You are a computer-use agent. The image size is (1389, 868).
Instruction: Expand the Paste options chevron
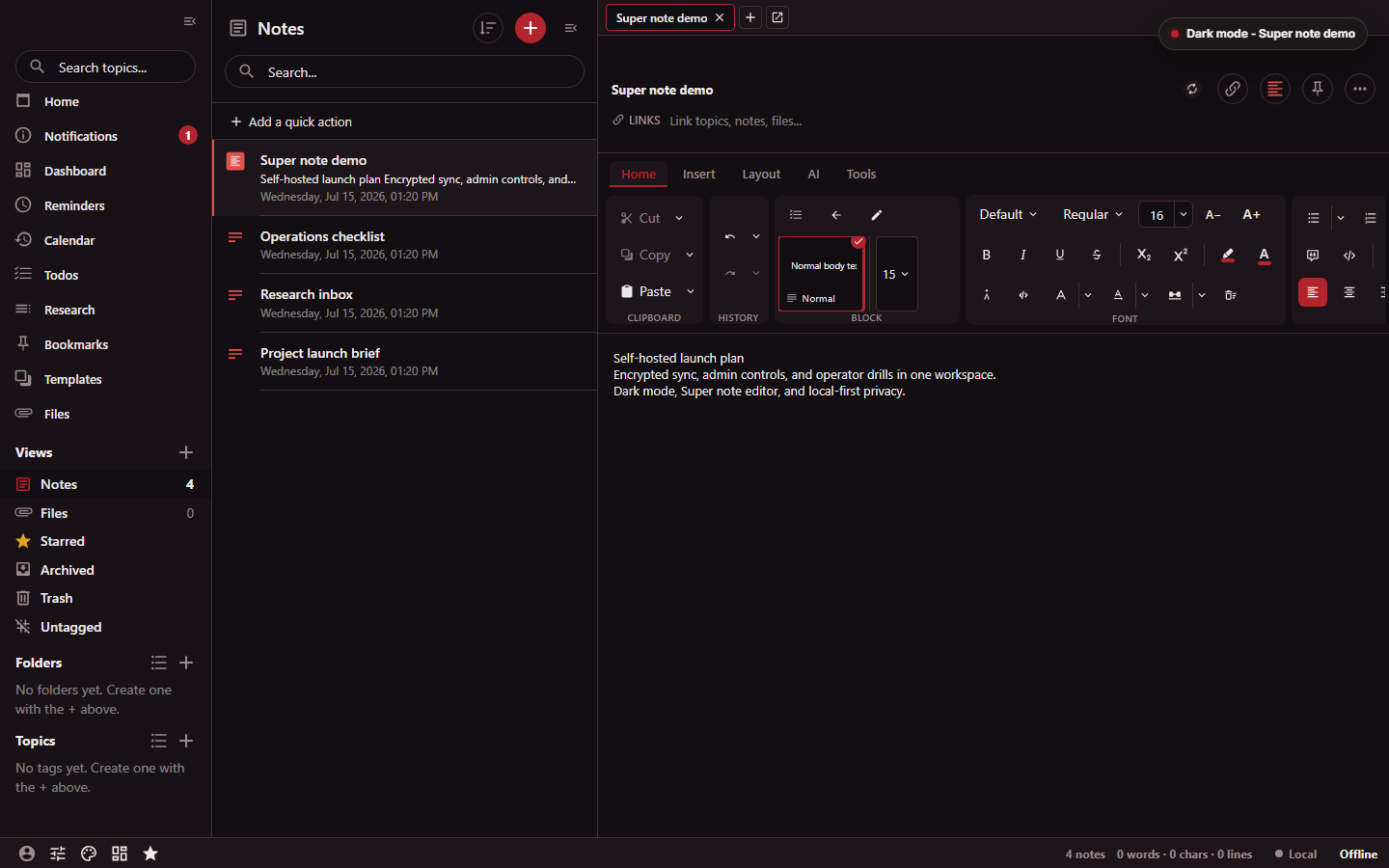(x=691, y=291)
